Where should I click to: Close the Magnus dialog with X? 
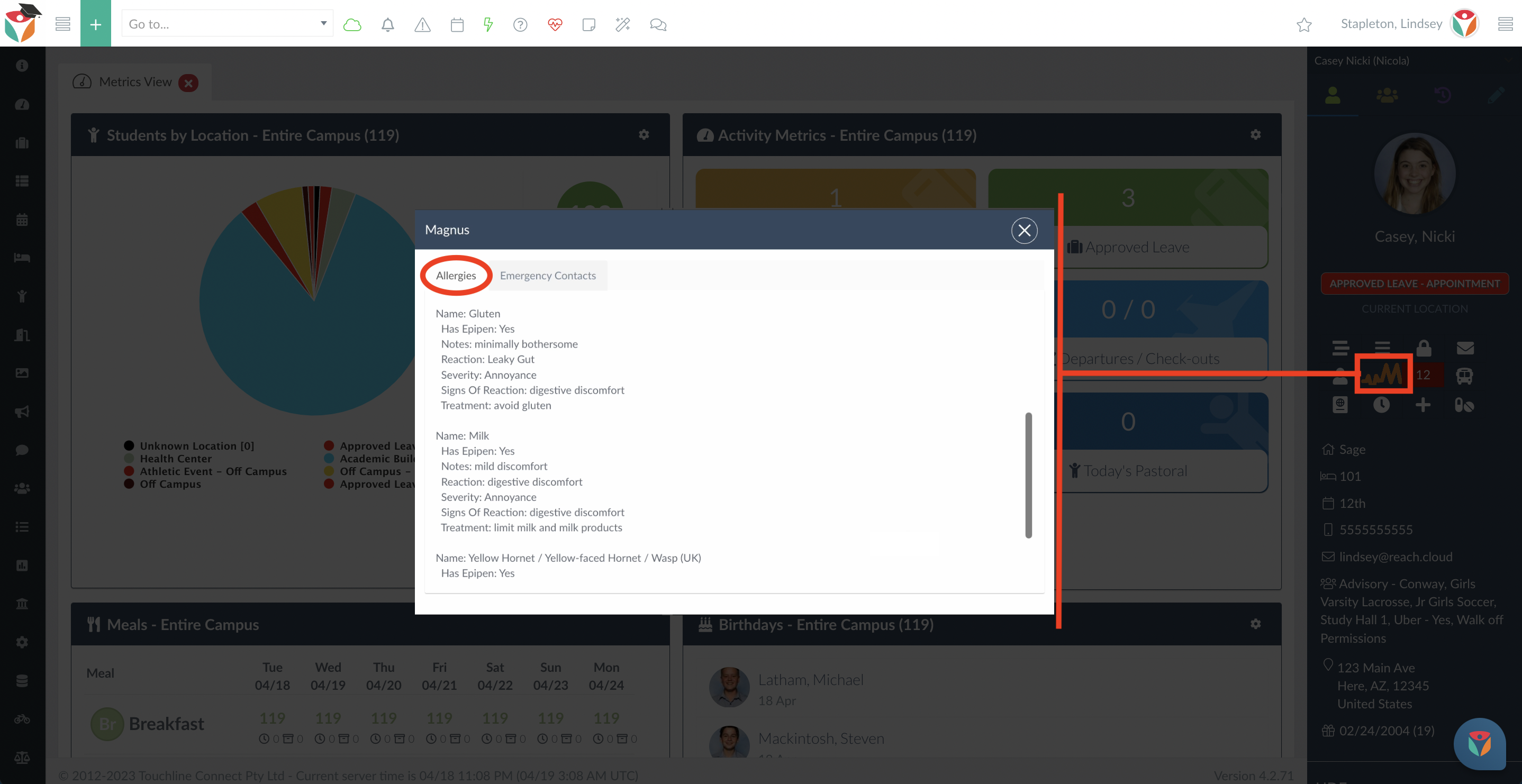pyautogui.click(x=1024, y=231)
